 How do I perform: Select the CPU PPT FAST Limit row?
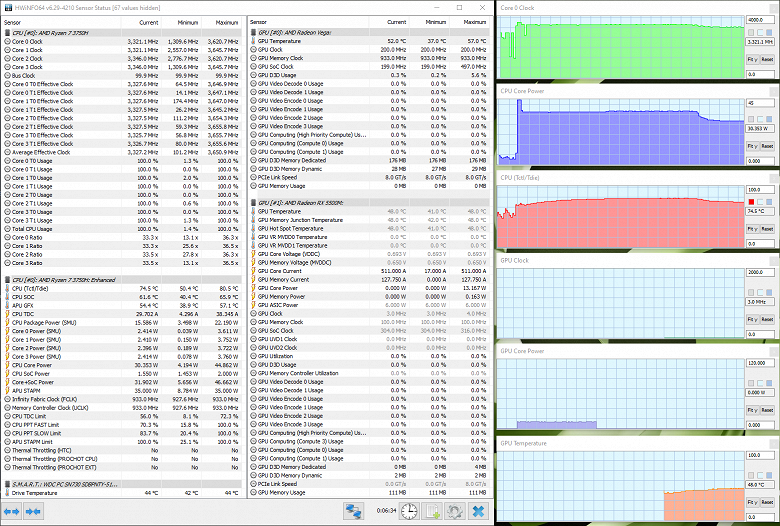click(x=121, y=424)
